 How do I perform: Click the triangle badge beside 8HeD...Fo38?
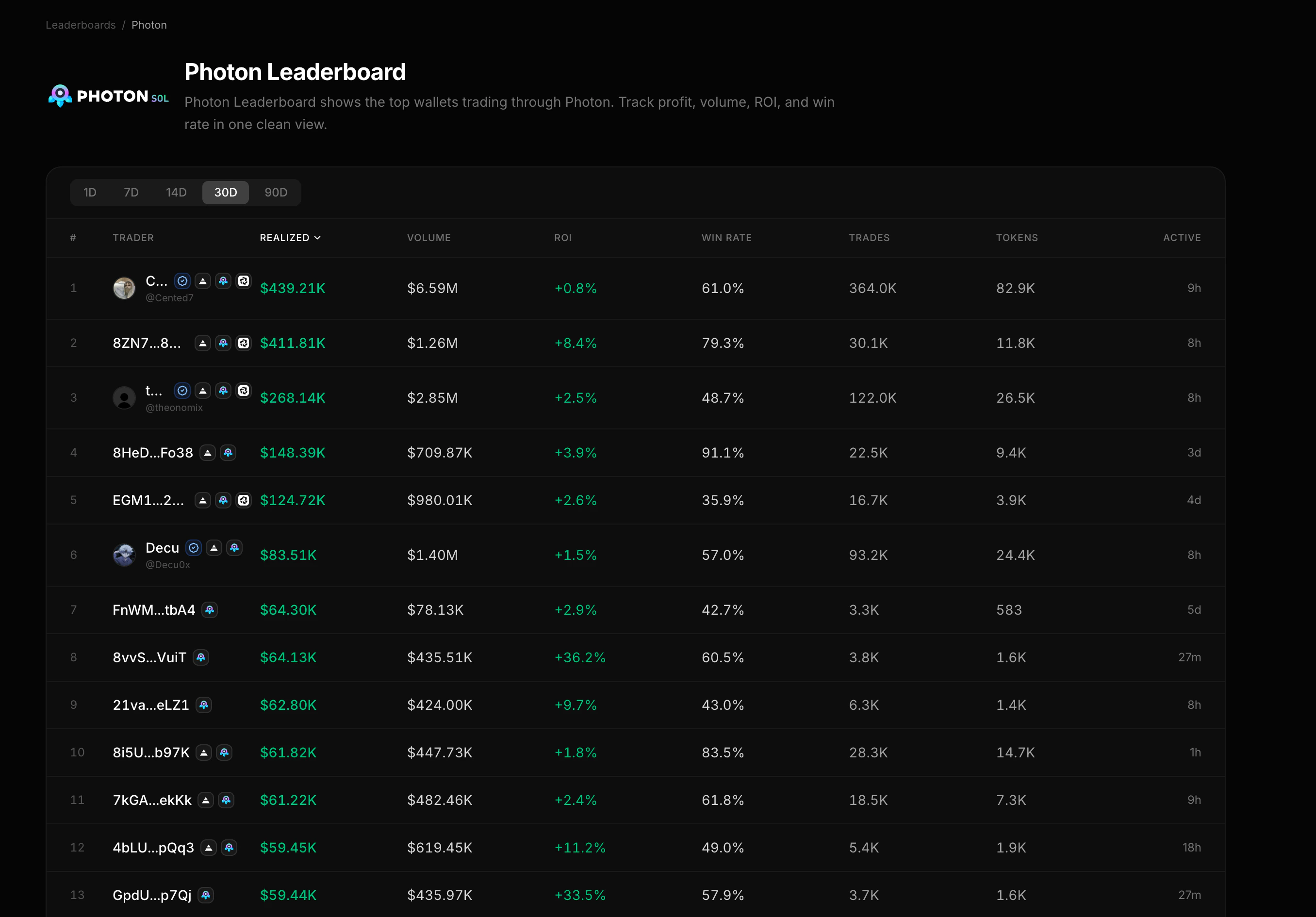click(x=208, y=453)
